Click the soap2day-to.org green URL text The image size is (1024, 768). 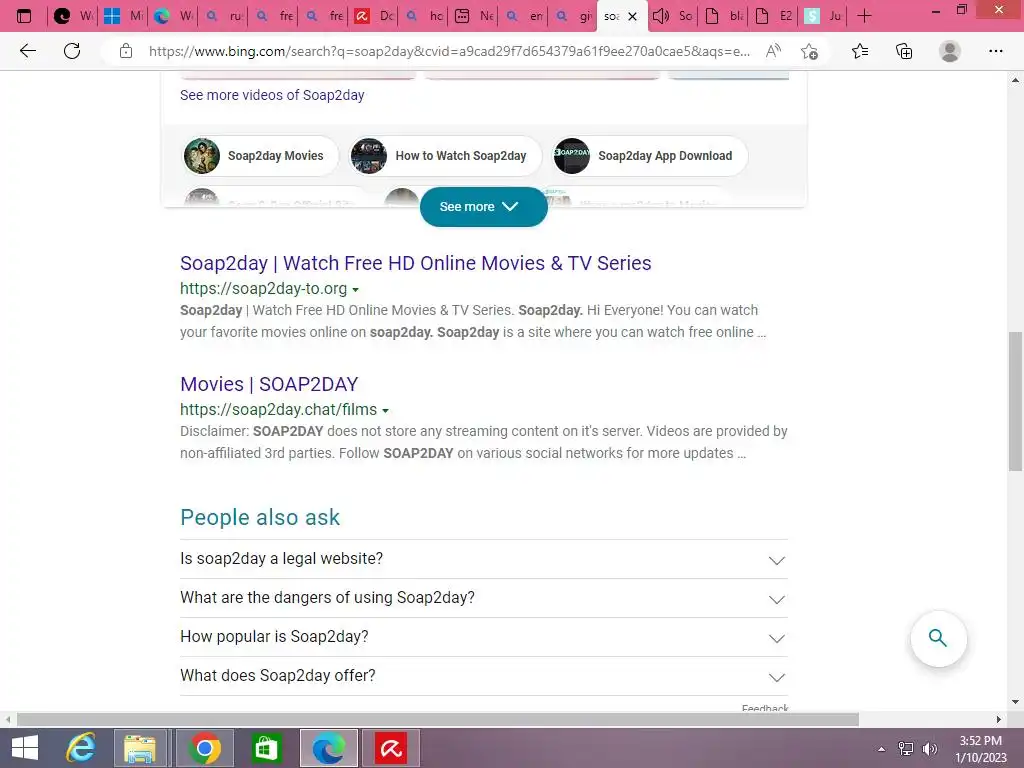pyautogui.click(x=264, y=289)
